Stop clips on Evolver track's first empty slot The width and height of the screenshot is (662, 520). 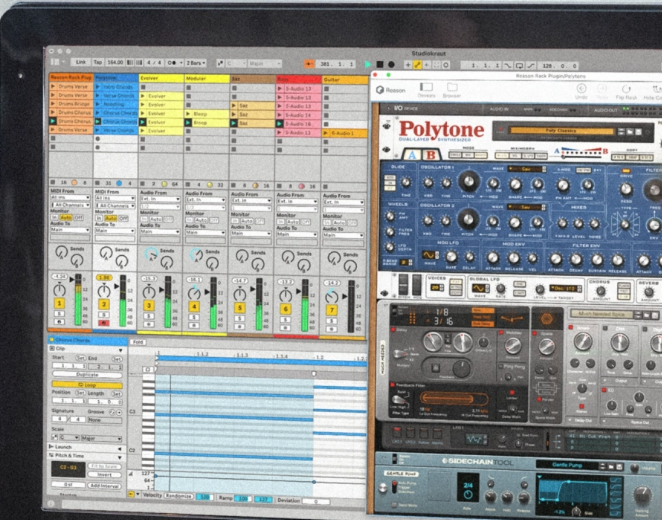pos(143,87)
